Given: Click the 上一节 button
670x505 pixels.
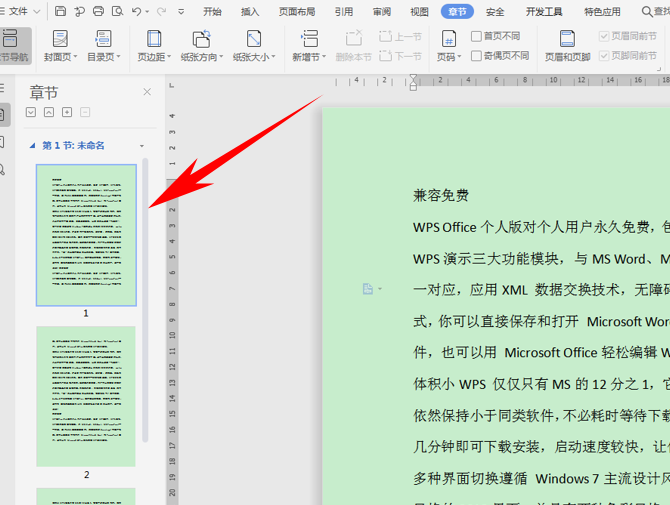Looking at the screenshot, I should 400,36.
